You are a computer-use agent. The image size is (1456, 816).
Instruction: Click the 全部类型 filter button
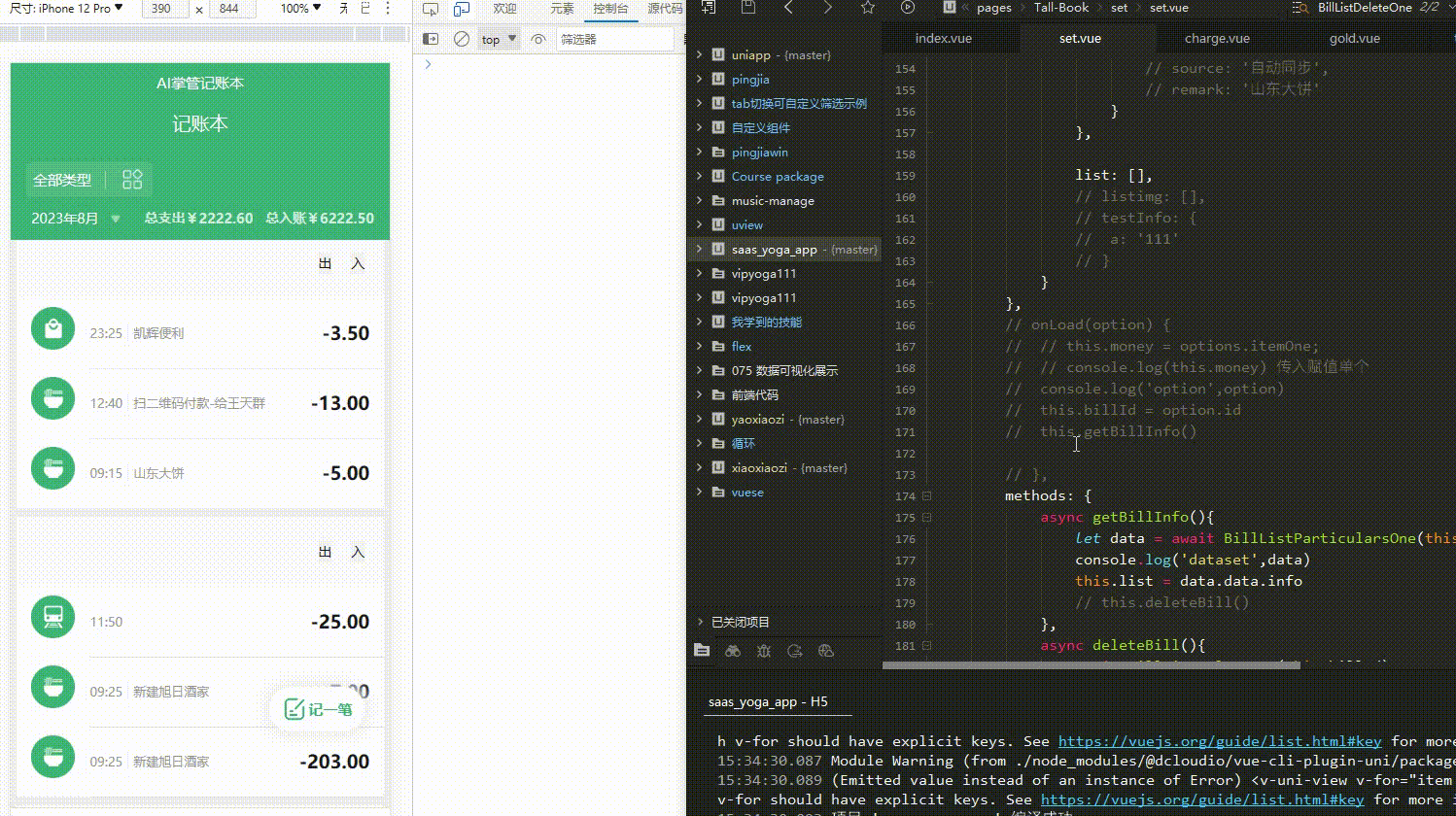click(62, 180)
